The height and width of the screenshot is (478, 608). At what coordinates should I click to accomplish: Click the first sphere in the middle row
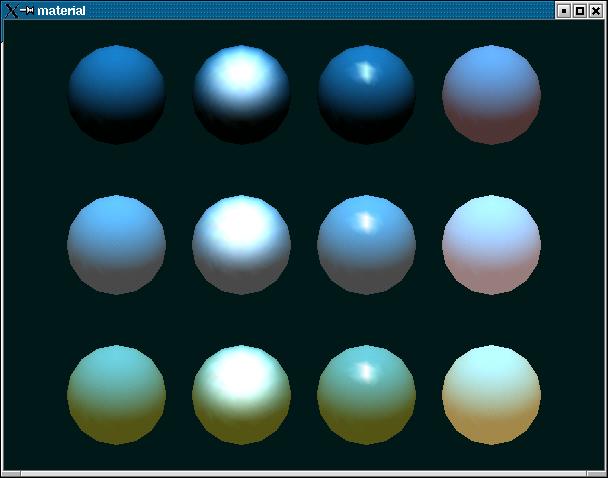(x=117, y=245)
